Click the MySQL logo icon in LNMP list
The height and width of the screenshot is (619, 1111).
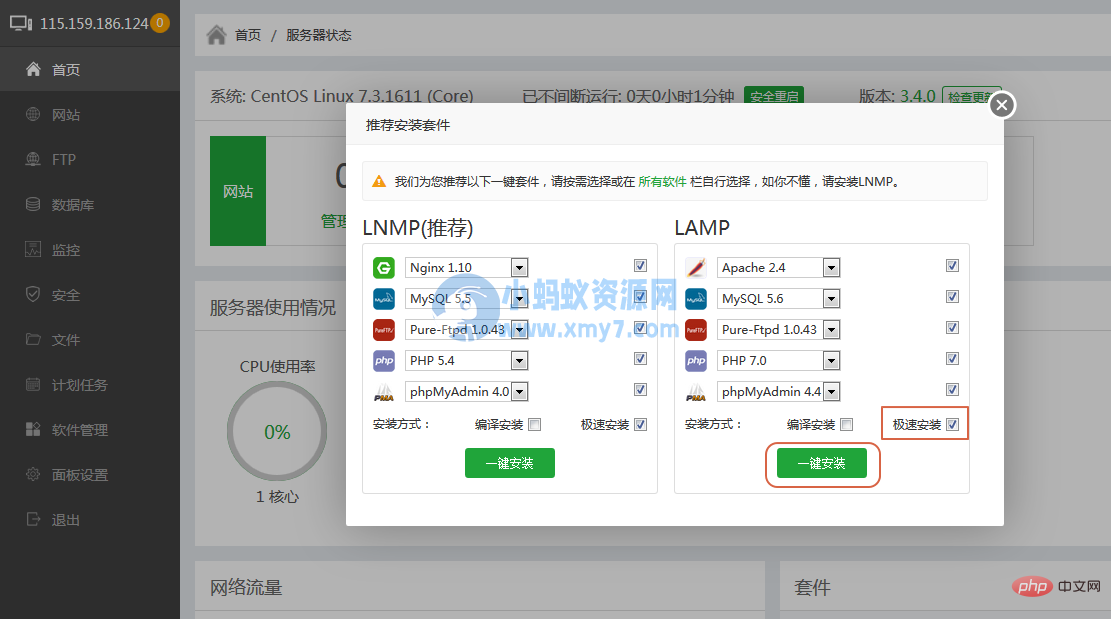coord(384,299)
